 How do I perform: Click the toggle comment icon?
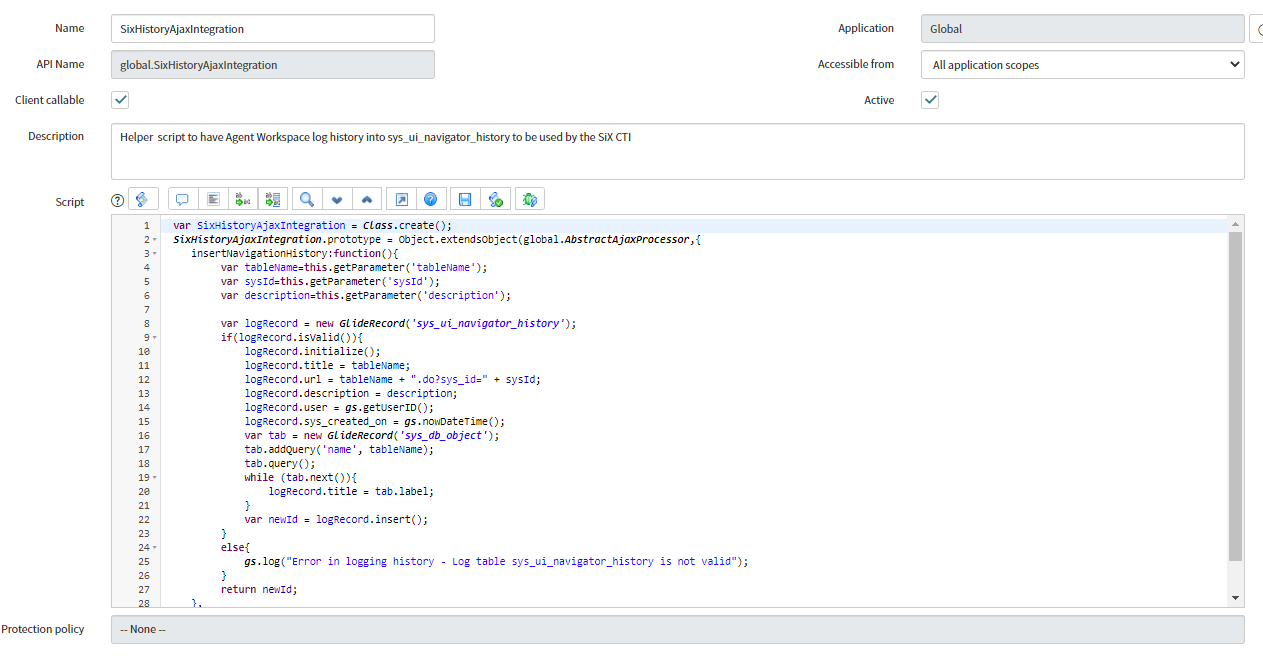pos(183,199)
